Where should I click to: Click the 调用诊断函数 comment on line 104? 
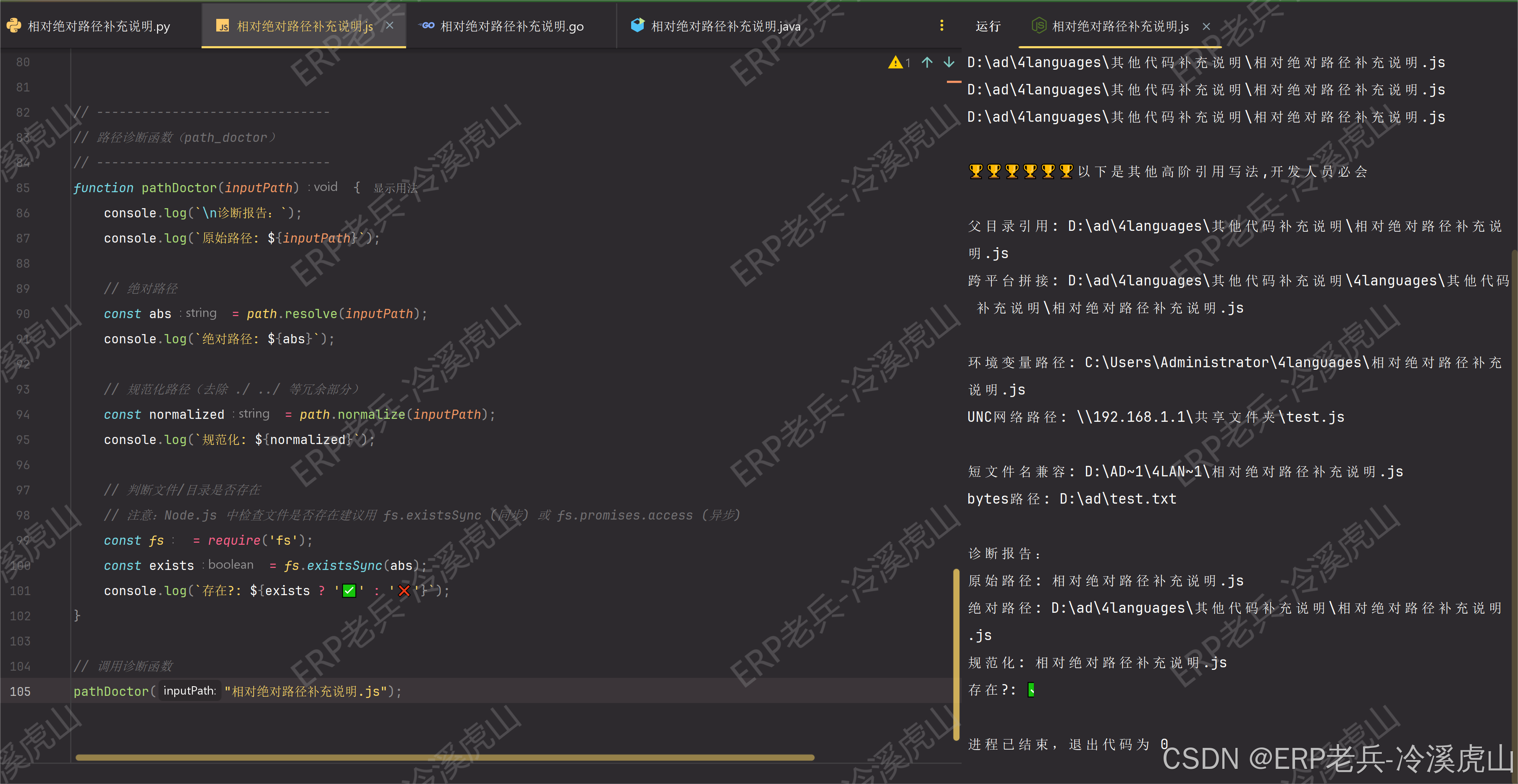click(x=123, y=666)
